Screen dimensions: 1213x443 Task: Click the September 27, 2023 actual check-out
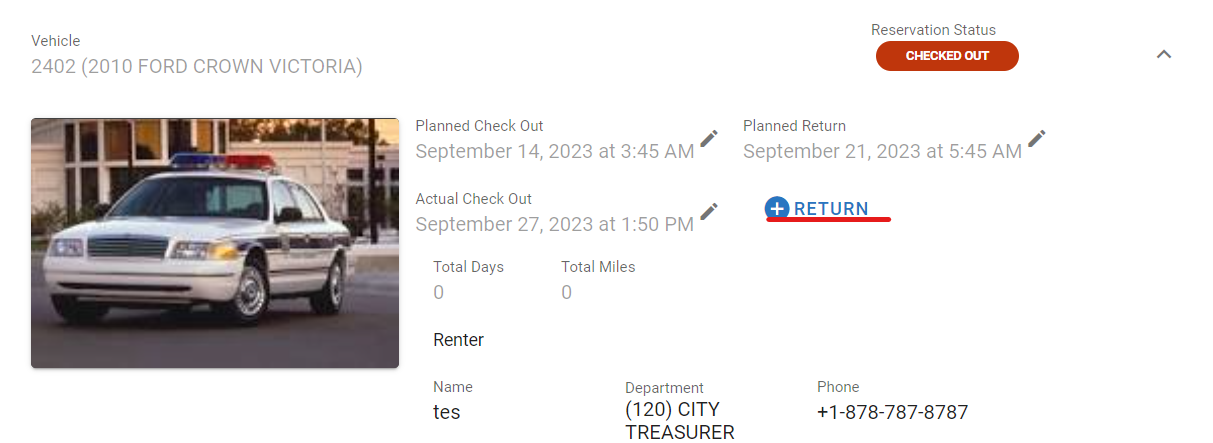pyautogui.click(x=554, y=224)
